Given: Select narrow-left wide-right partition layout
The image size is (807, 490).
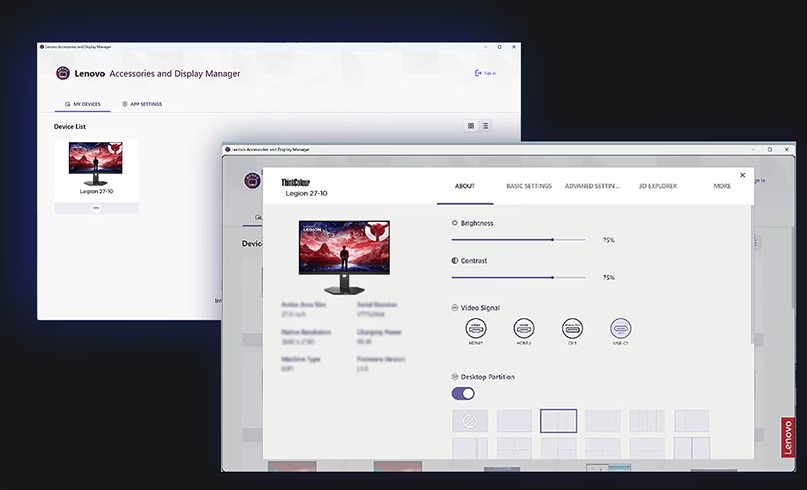Looking at the screenshot, I should (x=691, y=421).
